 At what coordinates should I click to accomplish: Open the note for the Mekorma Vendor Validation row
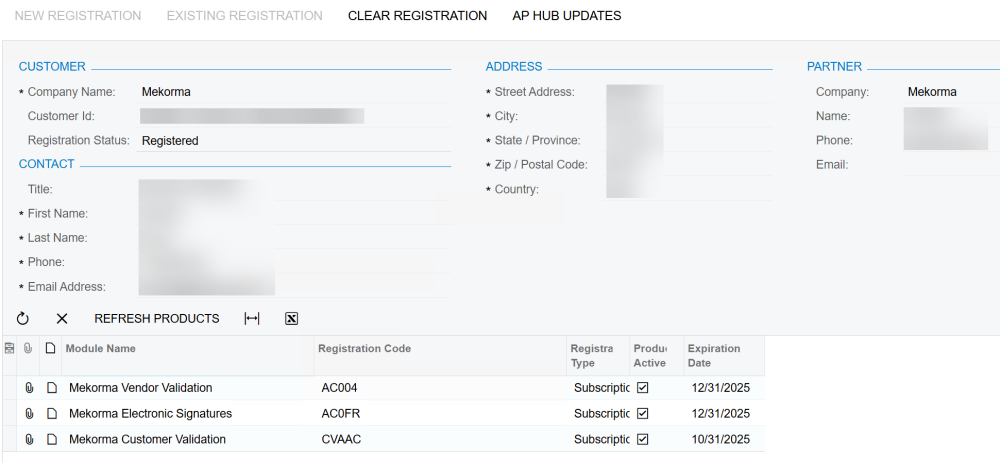(52, 388)
